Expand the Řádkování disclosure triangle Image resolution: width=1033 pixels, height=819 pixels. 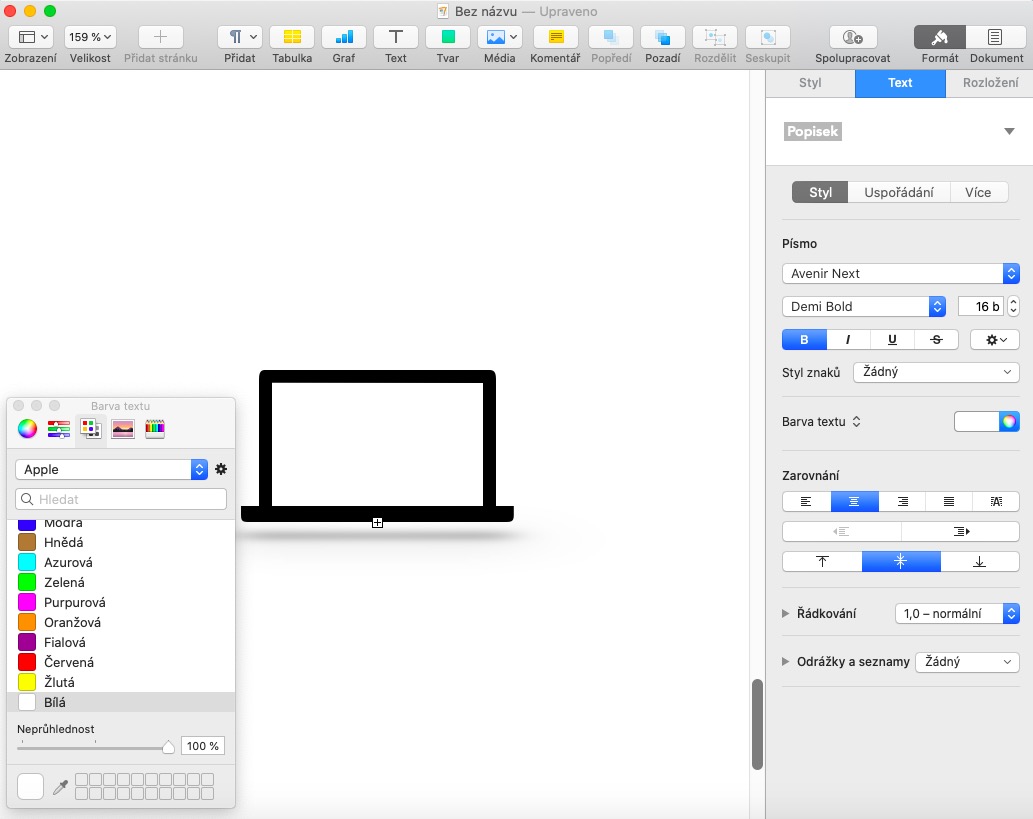click(x=785, y=613)
